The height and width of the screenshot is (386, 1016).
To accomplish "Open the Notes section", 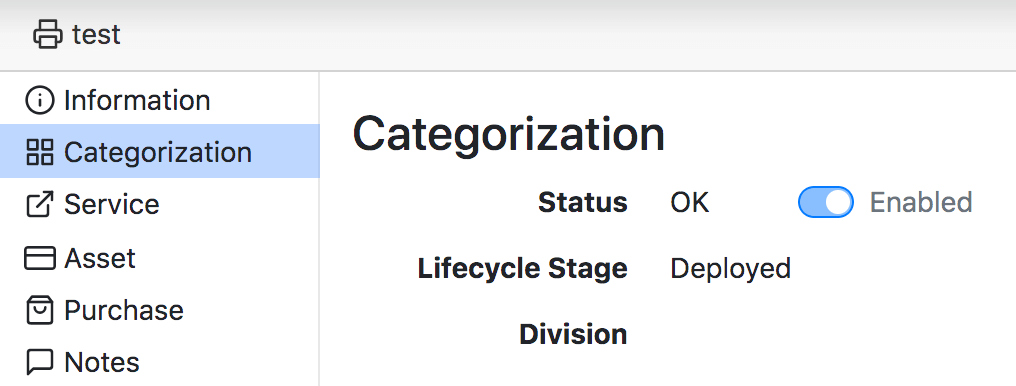I will [159, 361].
